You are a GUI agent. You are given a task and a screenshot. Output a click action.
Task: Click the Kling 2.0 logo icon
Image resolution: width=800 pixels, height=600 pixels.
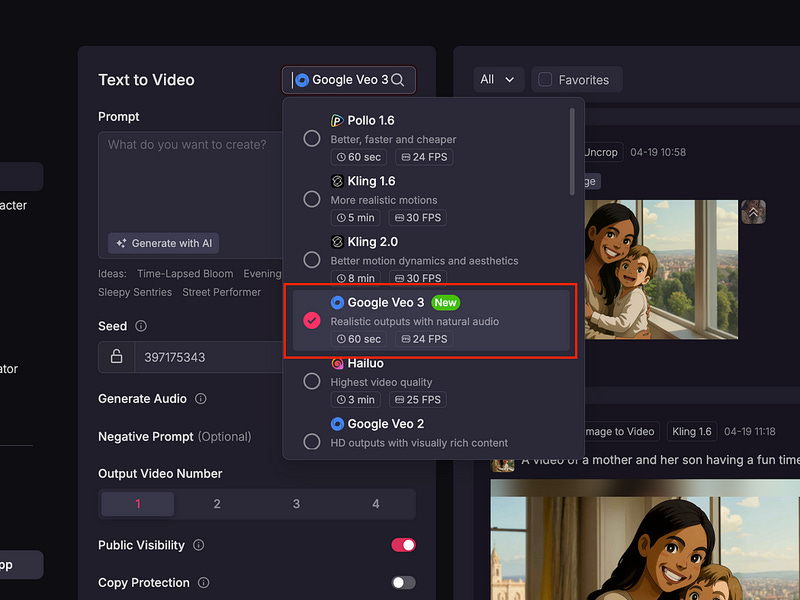click(337, 242)
